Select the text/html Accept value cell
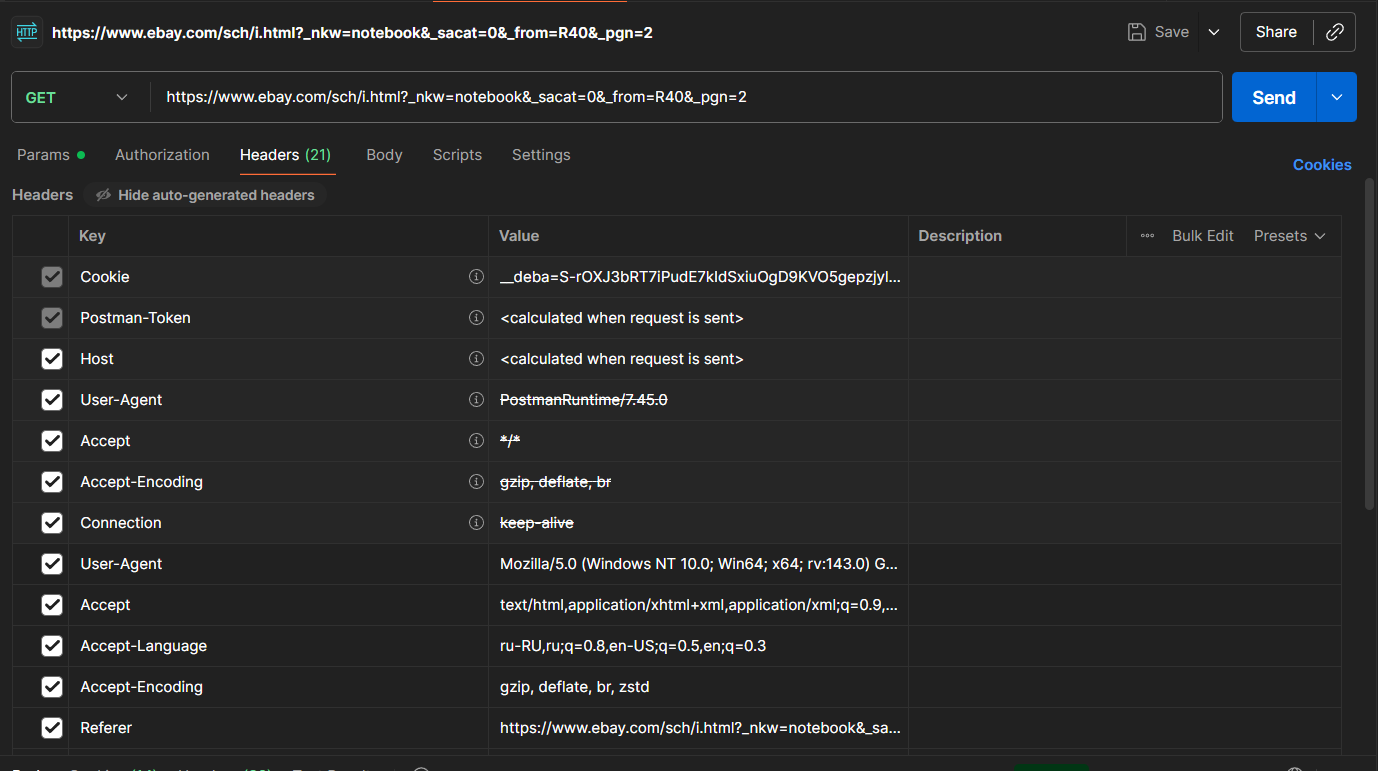Image resolution: width=1378 pixels, height=771 pixels. [x=699, y=605]
